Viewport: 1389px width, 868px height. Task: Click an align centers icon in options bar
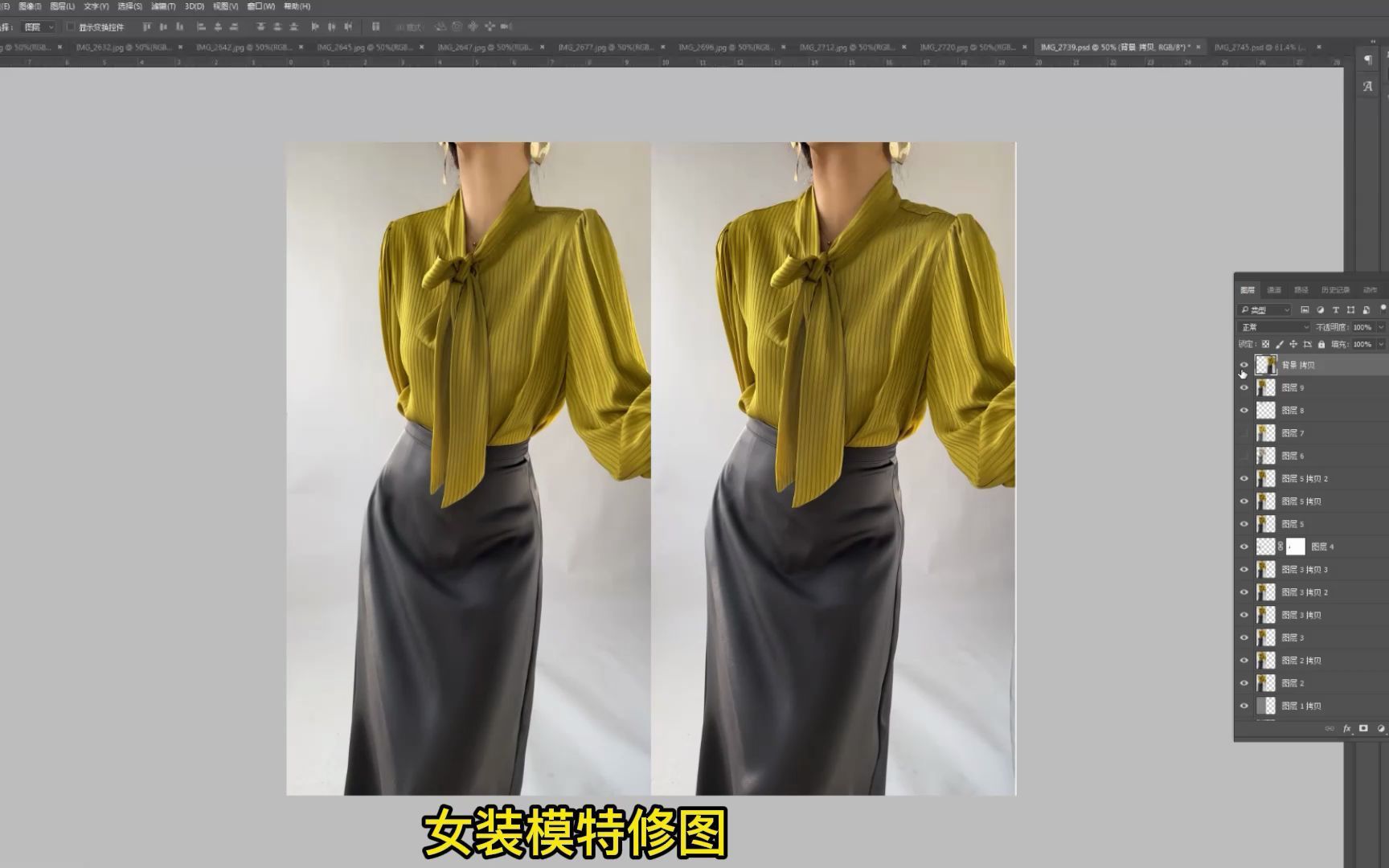pos(219,27)
